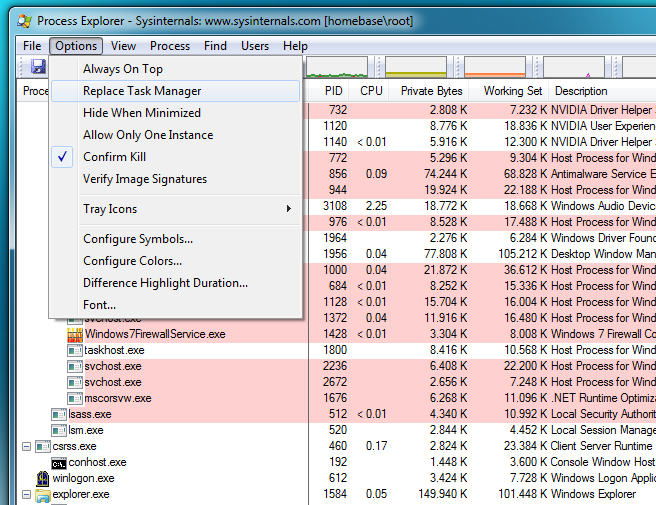Click the lsm.exe process icon

point(59,431)
